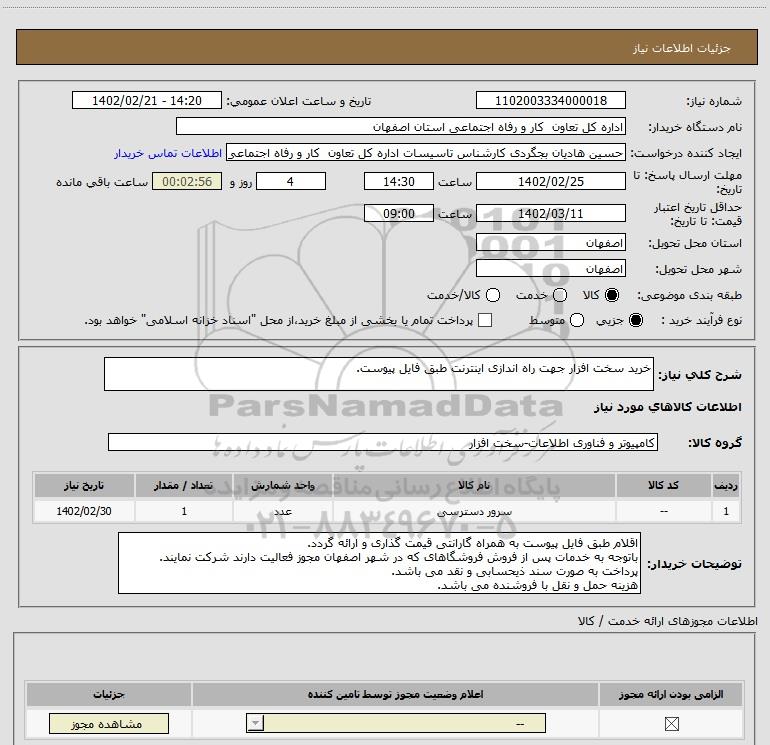Click the واحد شمارش column header

(x=283, y=485)
